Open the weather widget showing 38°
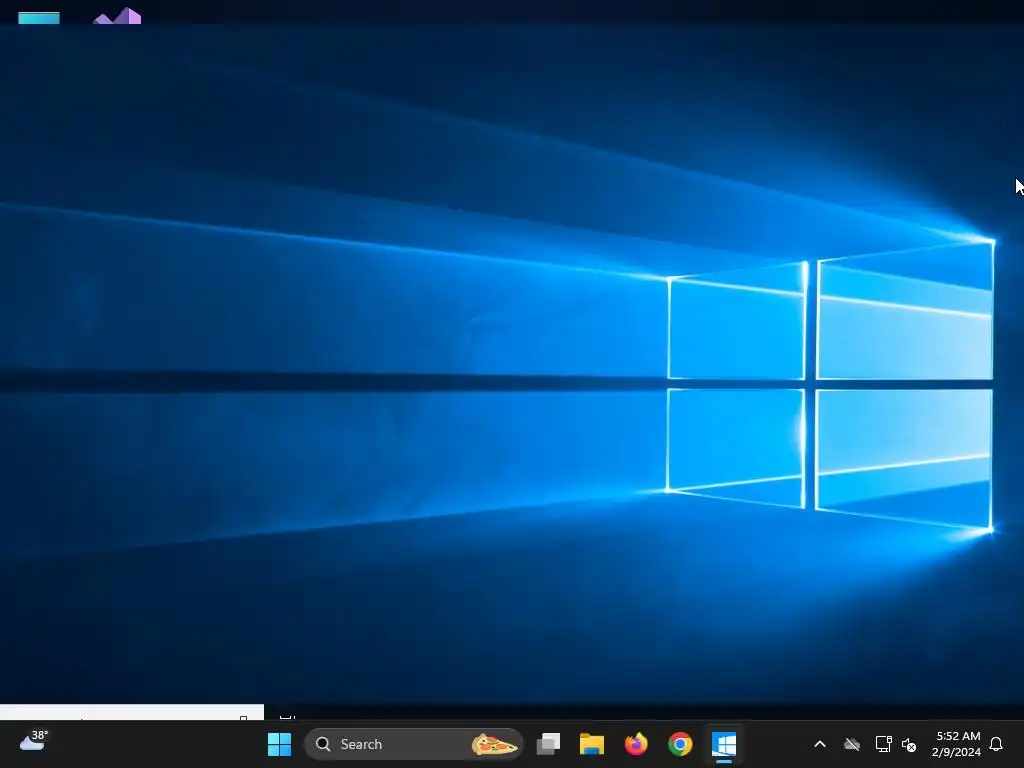Viewport: 1024px width, 768px height. (x=34, y=741)
